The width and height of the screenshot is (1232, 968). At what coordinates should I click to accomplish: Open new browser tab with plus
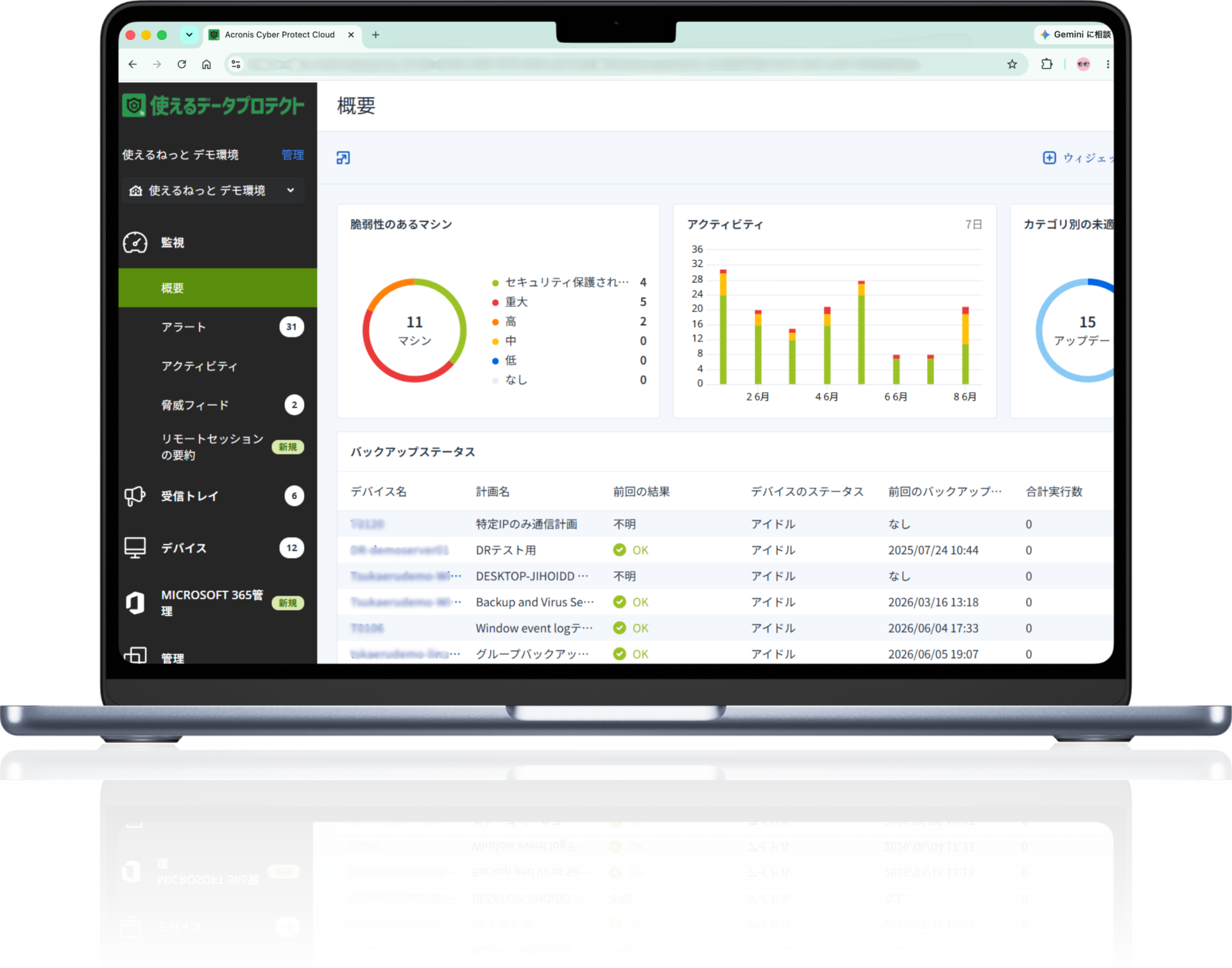(375, 35)
